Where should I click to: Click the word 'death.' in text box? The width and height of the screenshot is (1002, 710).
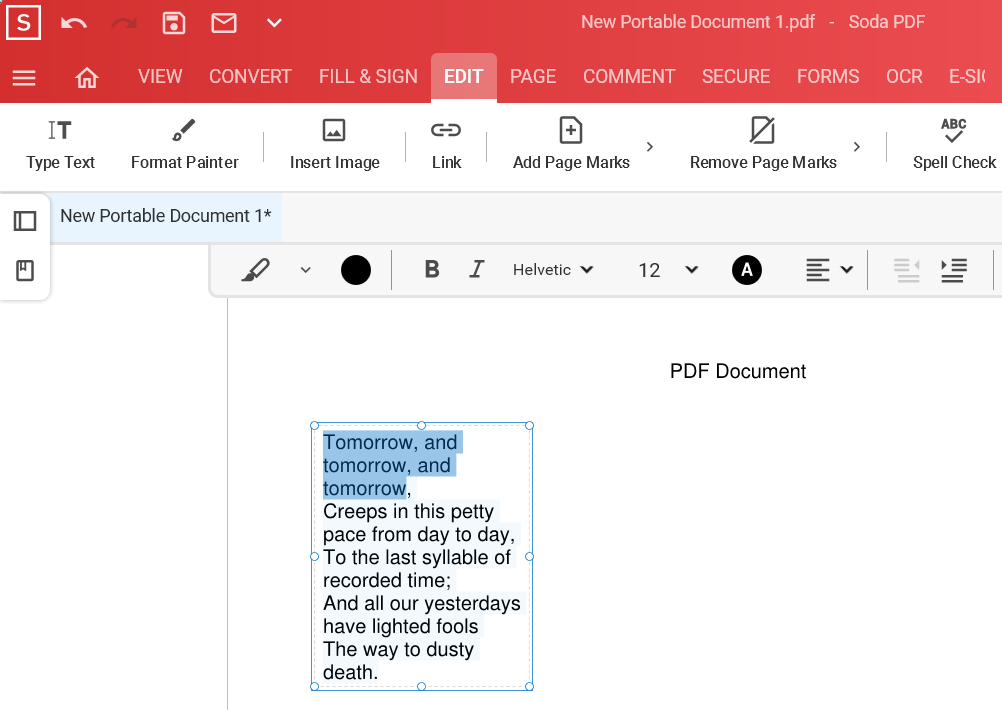(x=350, y=672)
